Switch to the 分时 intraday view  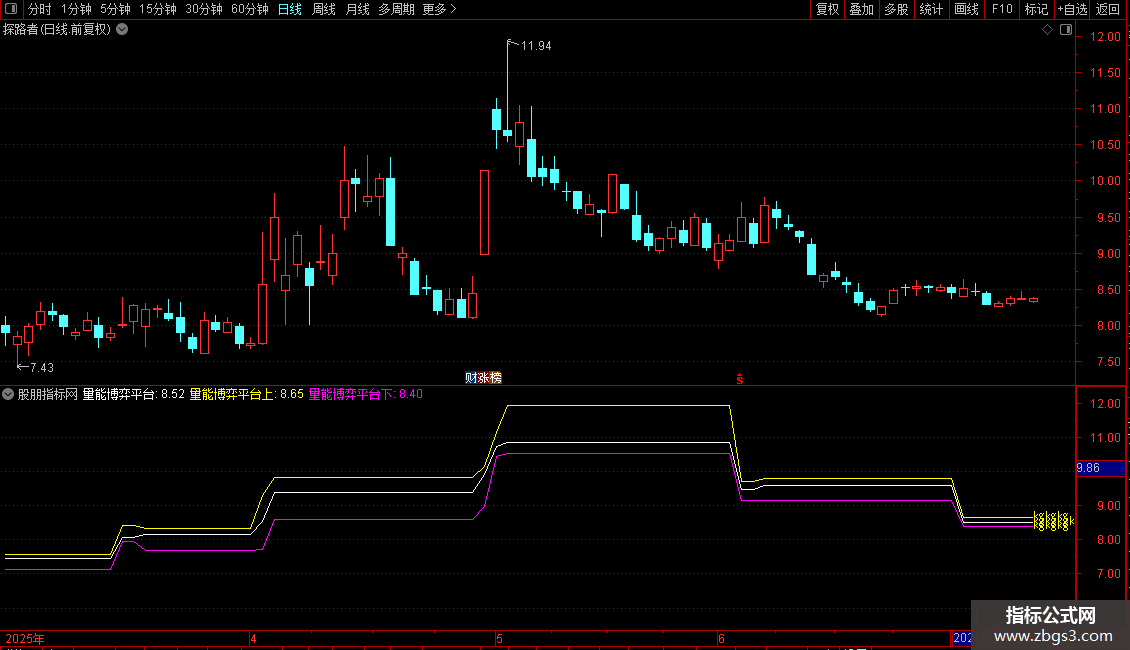point(40,9)
